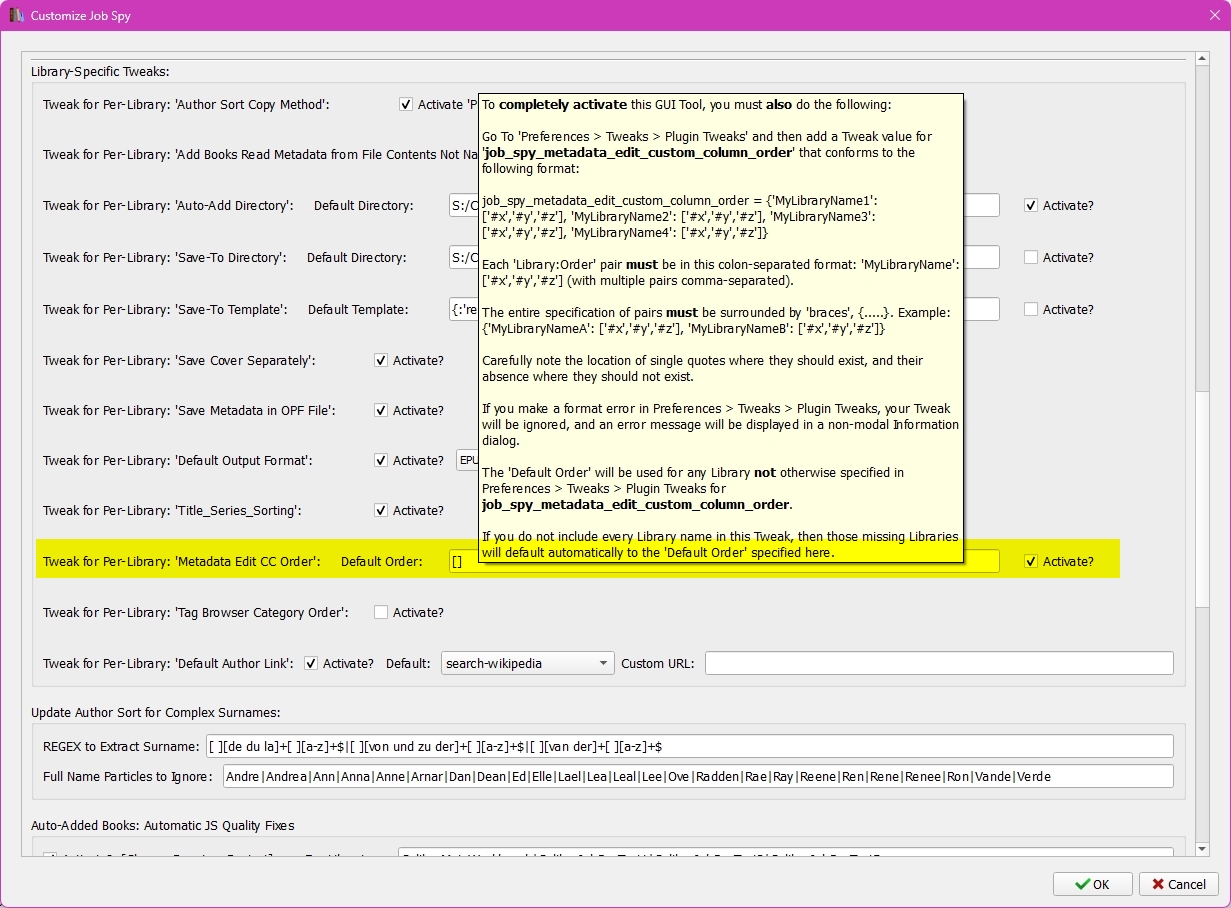The height and width of the screenshot is (908, 1231).
Task: Enable Activate checkbox for 'Save-To Directory'
Action: [1031, 257]
